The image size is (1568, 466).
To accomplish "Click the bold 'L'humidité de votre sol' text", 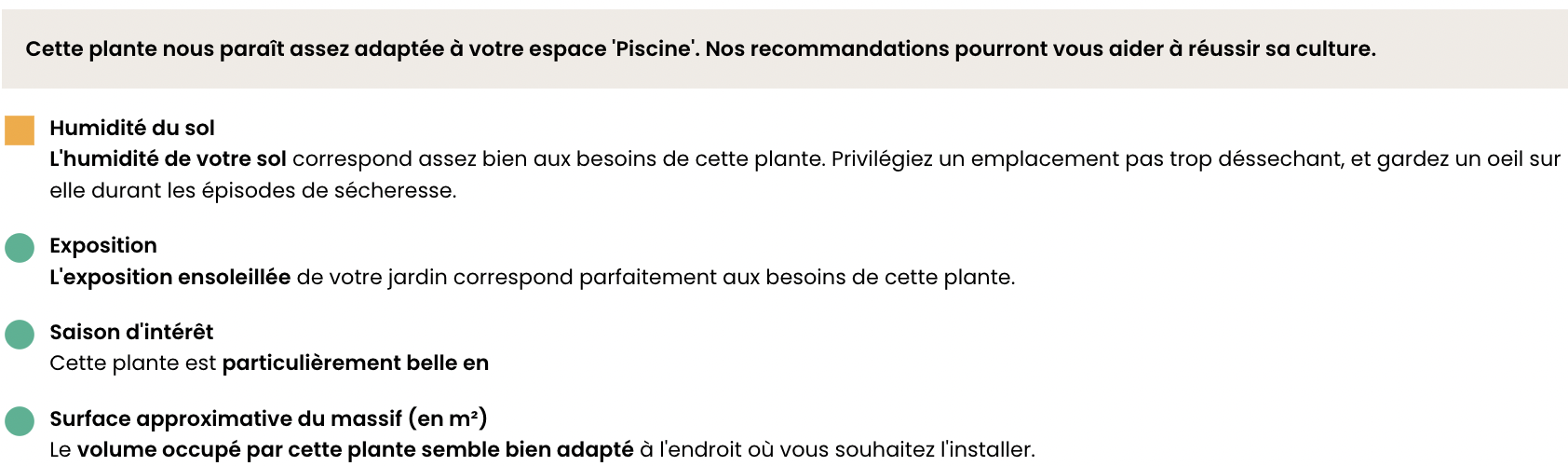I will tap(168, 159).
